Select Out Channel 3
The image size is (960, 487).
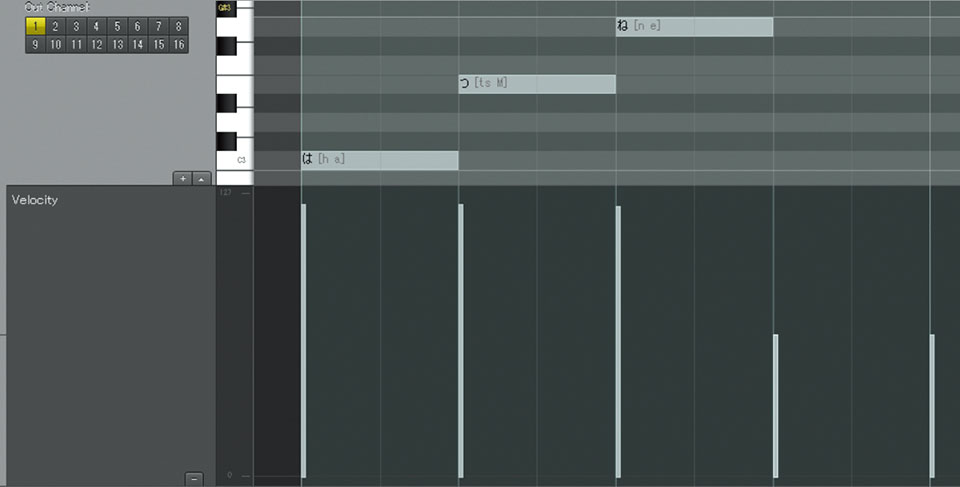coord(76,26)
